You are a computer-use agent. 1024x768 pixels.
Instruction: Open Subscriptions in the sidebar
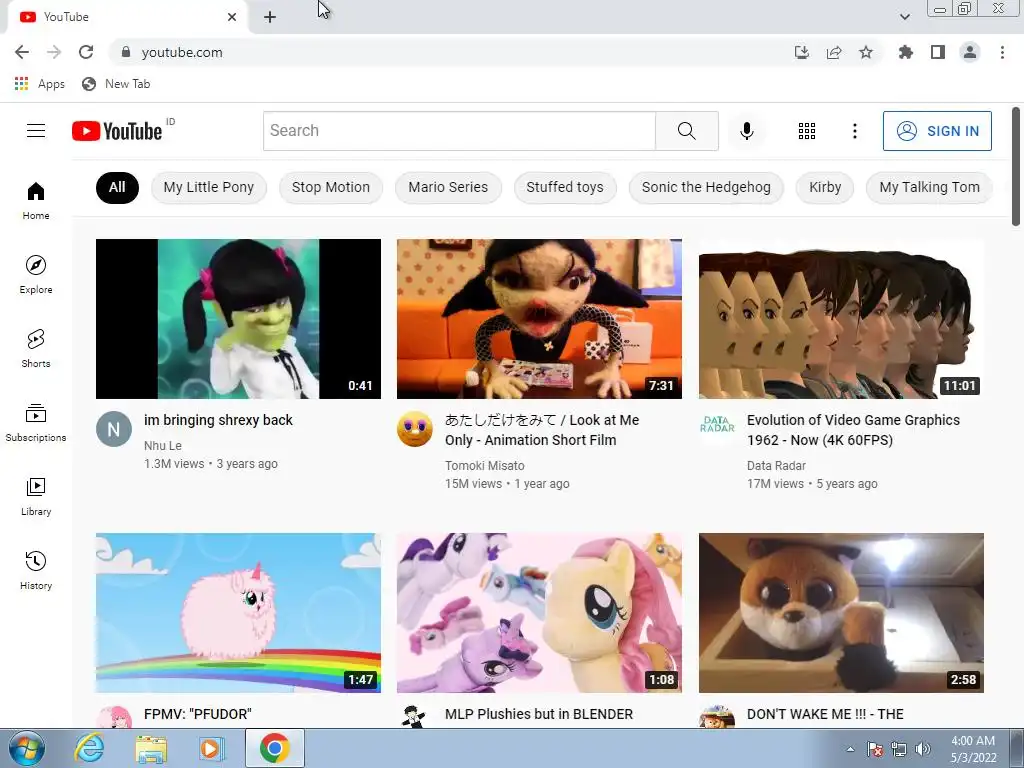tap(36, 423)
